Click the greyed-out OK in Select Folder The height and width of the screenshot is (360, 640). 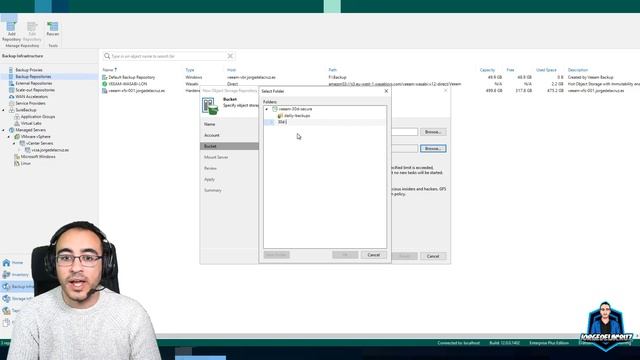pos(345,255)
